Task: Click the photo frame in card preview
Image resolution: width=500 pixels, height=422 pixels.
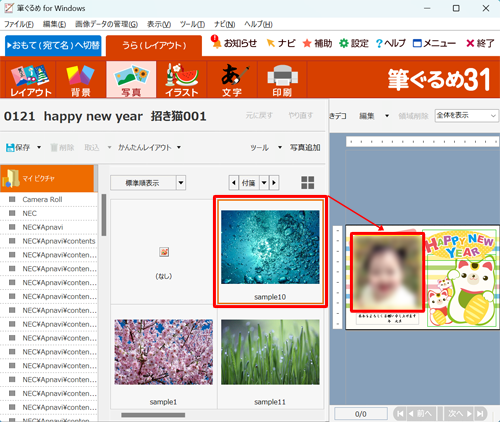Action: tap(387, 272)
